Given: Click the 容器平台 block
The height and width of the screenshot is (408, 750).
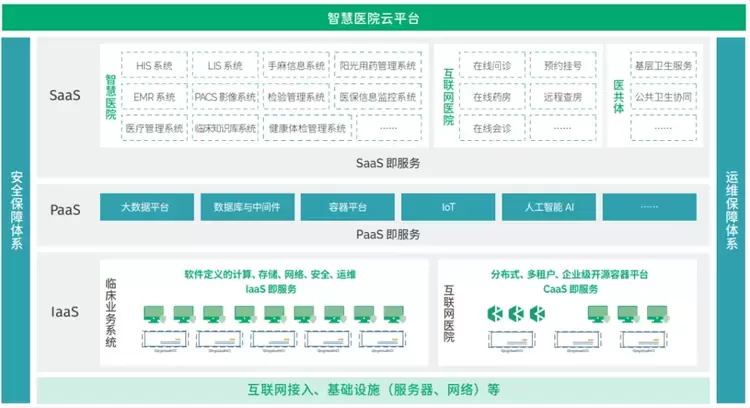Looking at the screenshot, I should pos(348,207).
